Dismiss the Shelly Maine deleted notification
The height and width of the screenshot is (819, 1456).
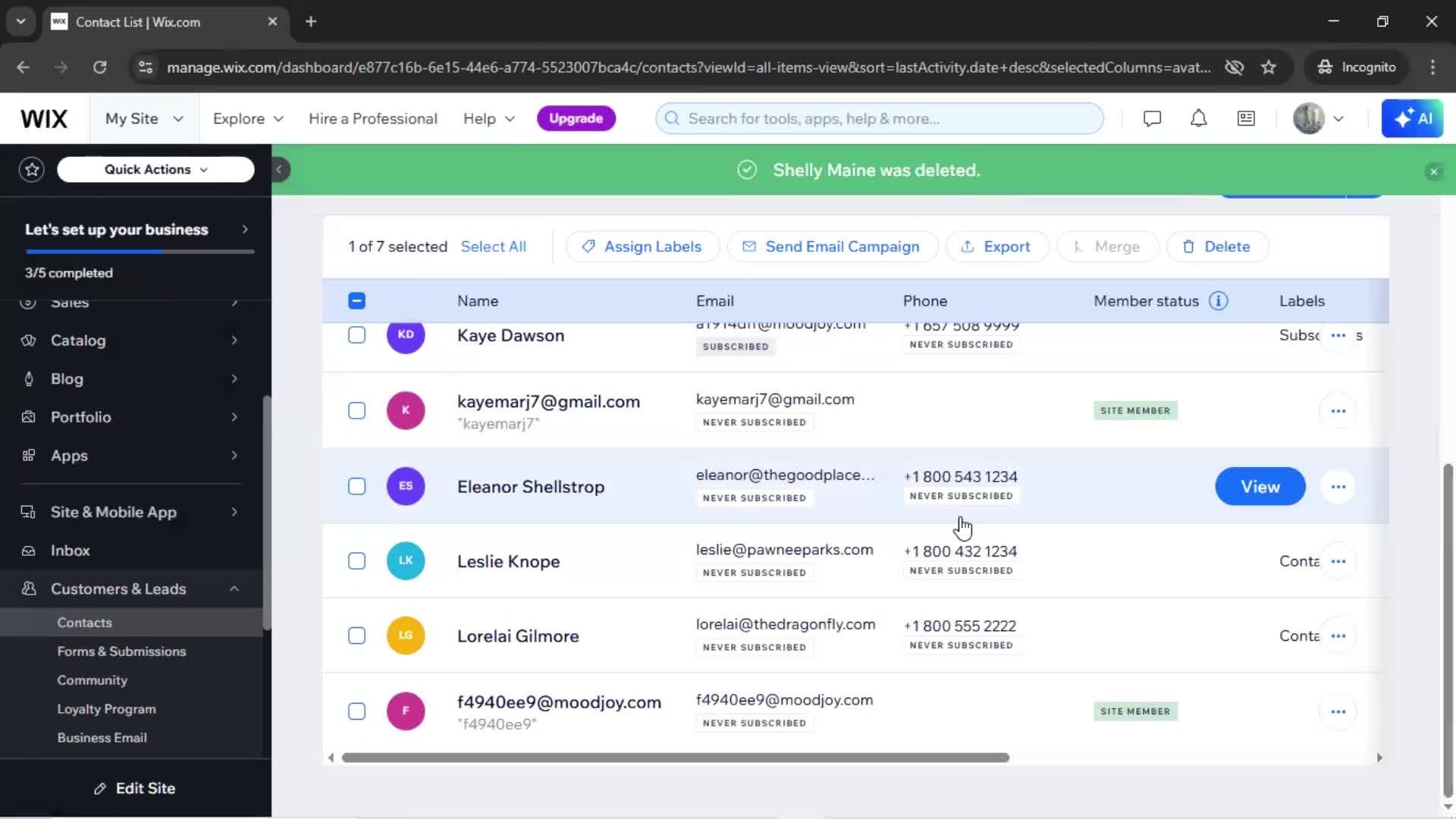tap(1433, 171)
